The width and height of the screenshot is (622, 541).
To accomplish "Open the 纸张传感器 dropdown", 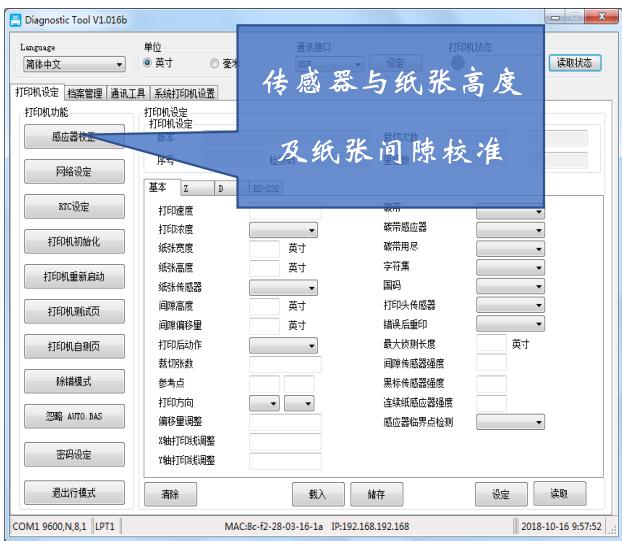I will 283,288.
